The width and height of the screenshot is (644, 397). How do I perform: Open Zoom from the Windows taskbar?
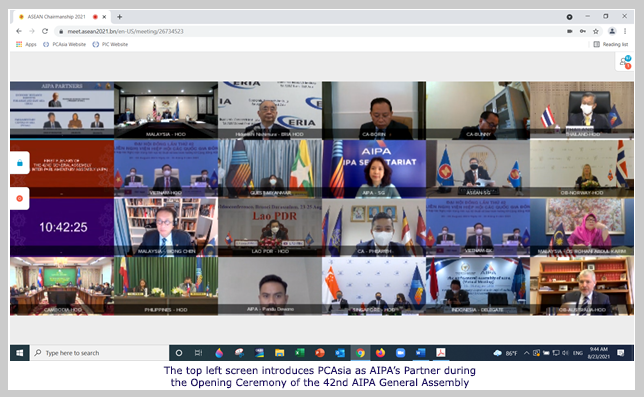pos(400,353)
